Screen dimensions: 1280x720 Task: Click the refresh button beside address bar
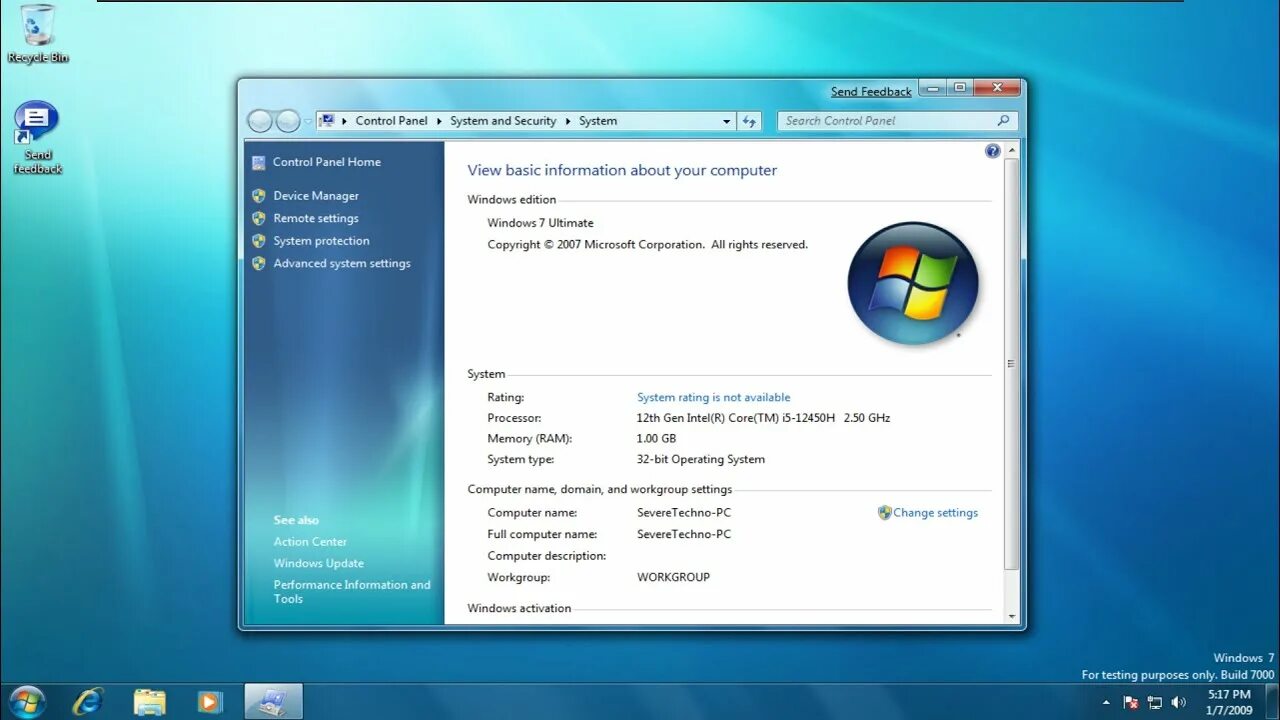(750, 121)
